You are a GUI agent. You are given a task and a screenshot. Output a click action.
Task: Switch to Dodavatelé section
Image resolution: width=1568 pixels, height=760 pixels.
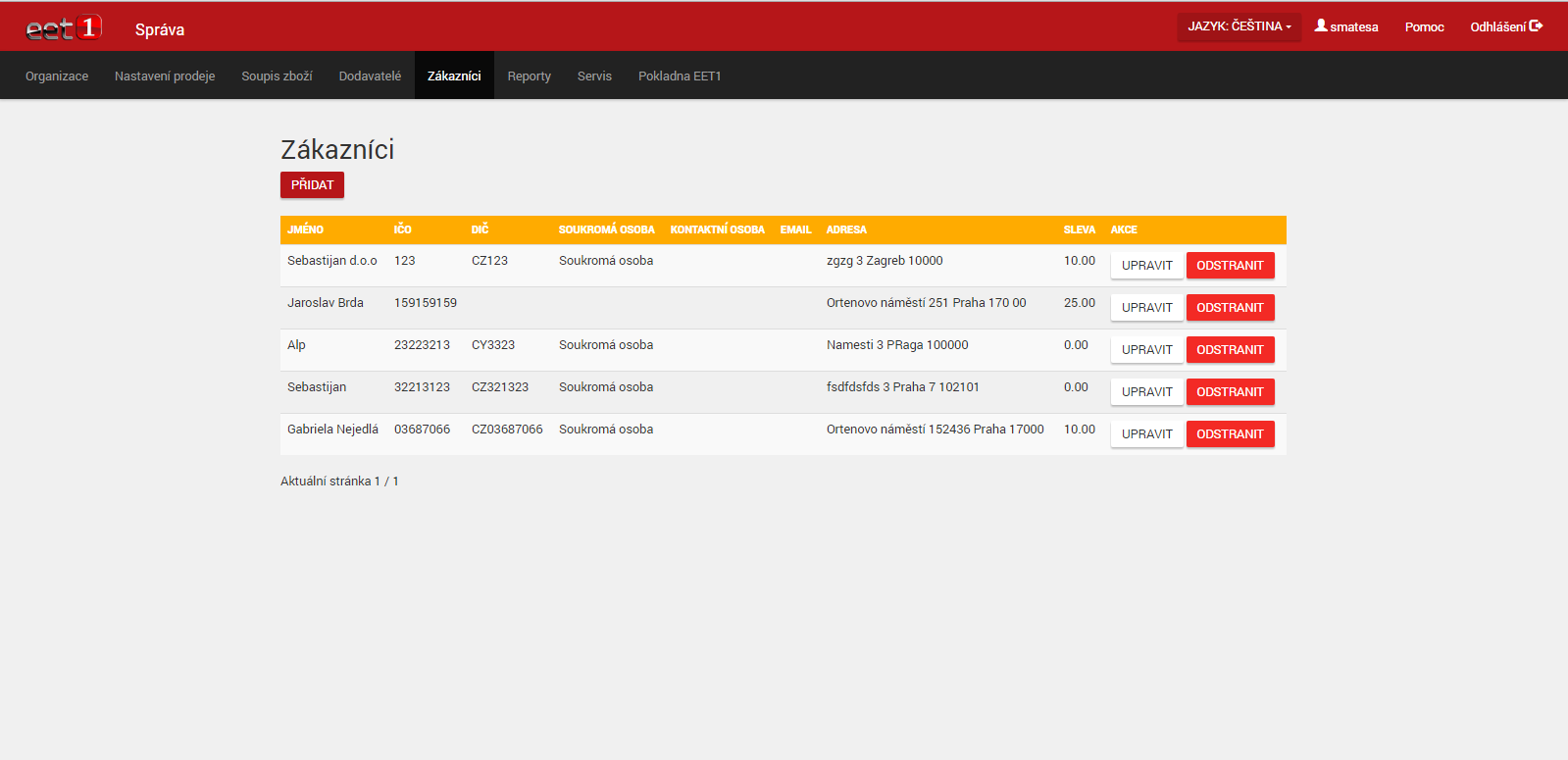(x=370, y=76)
